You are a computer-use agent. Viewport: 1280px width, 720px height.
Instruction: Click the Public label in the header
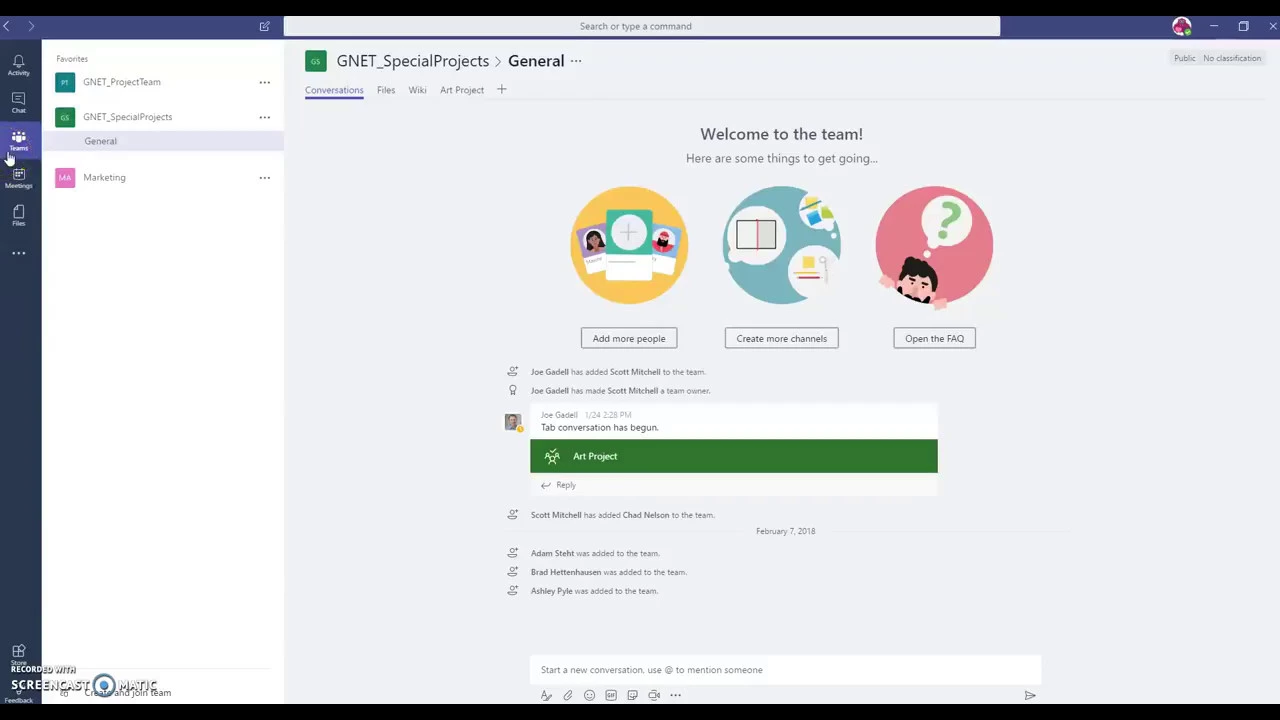click(1184, 58)
